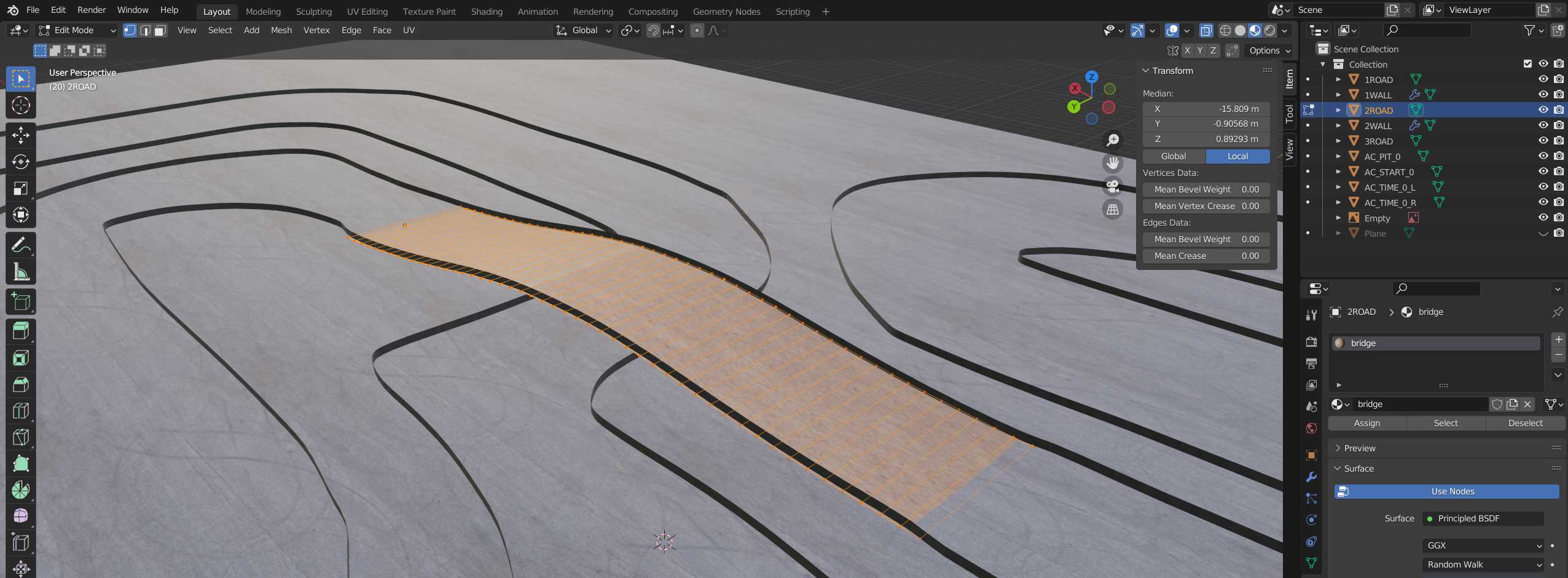Select the Transform tool
Viewport: 1568px width, 578px height.
[x=21, y=215]
